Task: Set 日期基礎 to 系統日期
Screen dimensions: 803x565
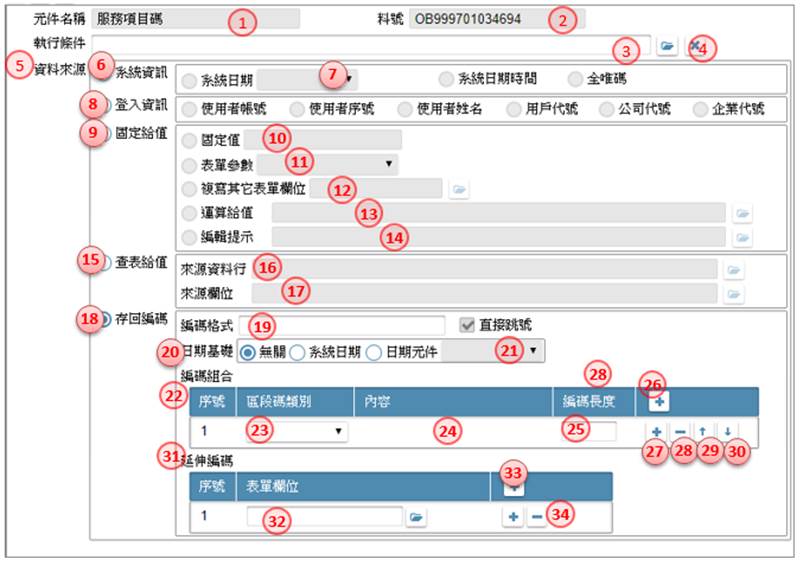Action: point(298,352)
